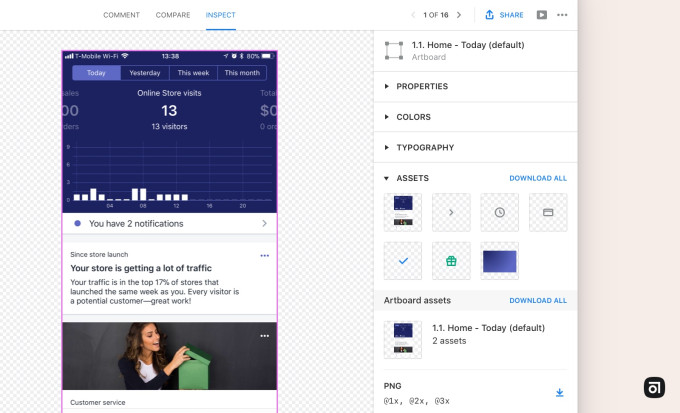Select the blue gradient asset swatch
This screenshot has height=413, width=680.
coord(499,260)
